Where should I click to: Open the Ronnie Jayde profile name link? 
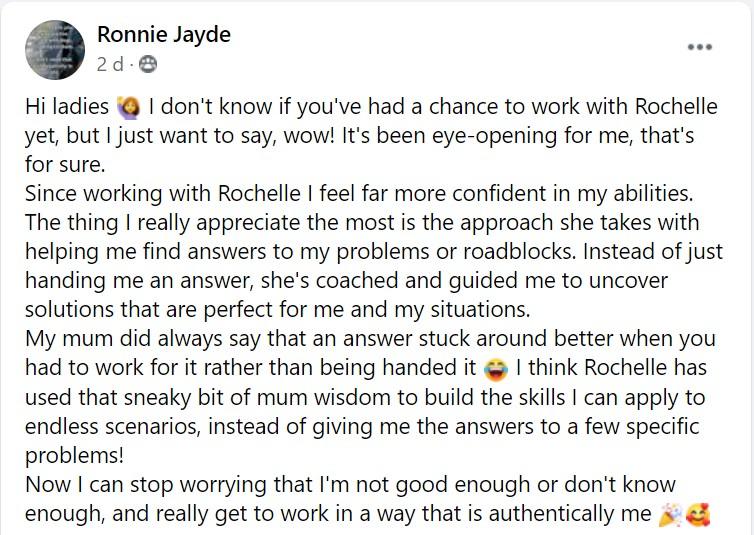[164, 34]
